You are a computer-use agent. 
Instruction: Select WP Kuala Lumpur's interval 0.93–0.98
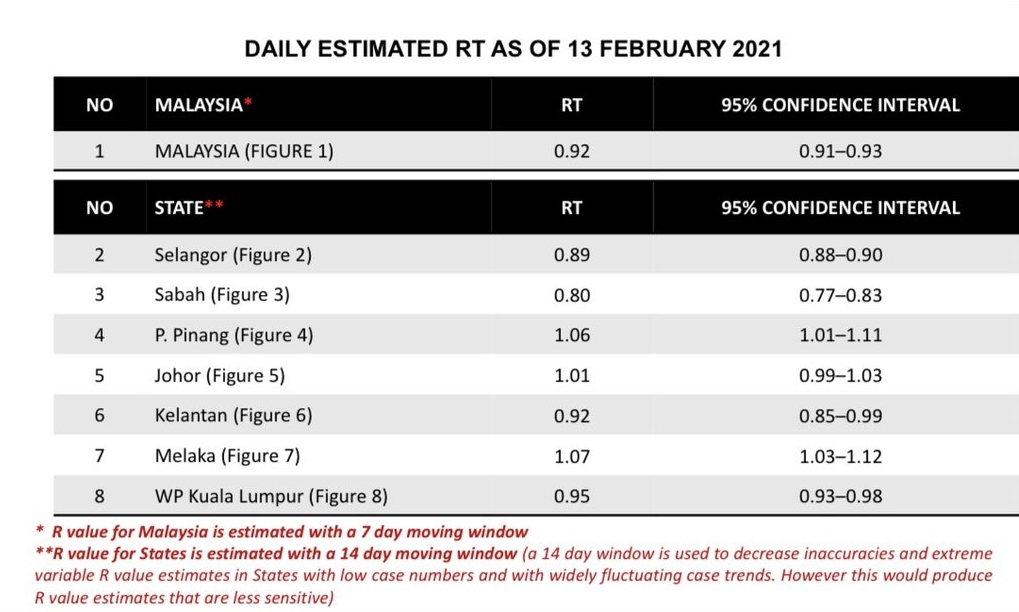[841, 495]
